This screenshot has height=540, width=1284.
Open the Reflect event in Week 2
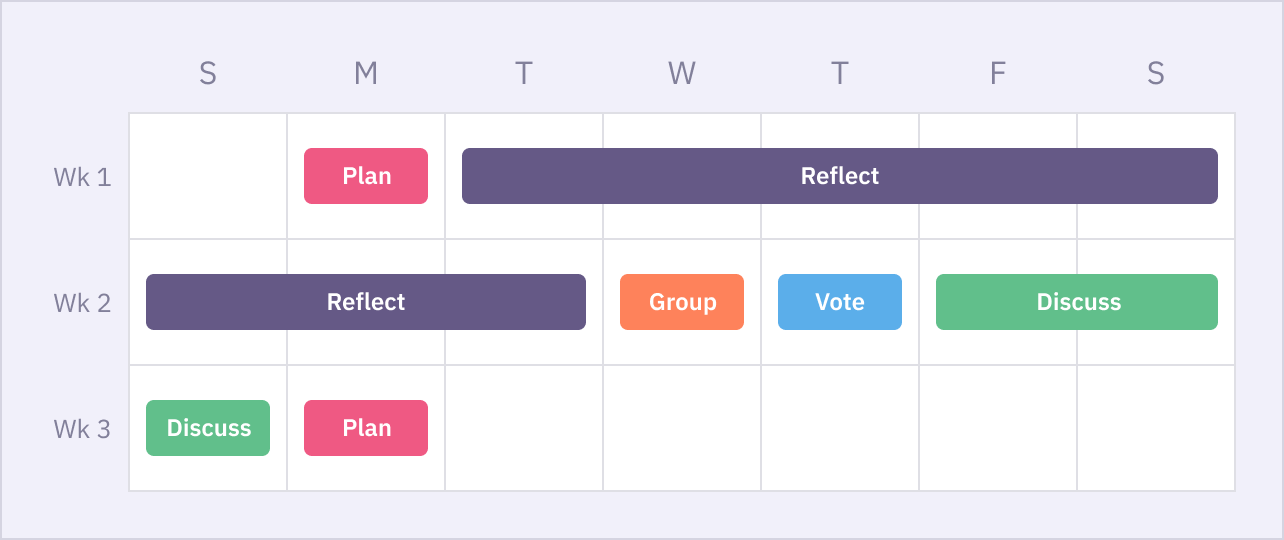(x=366, y=302)
